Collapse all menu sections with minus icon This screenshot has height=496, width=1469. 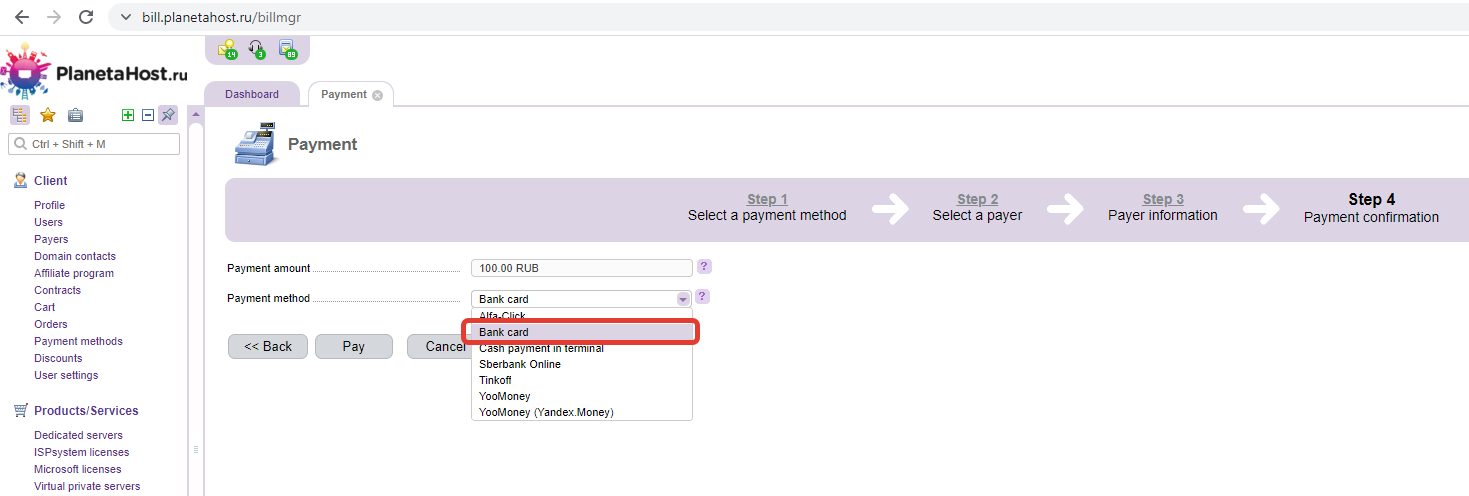coord(148,115)
